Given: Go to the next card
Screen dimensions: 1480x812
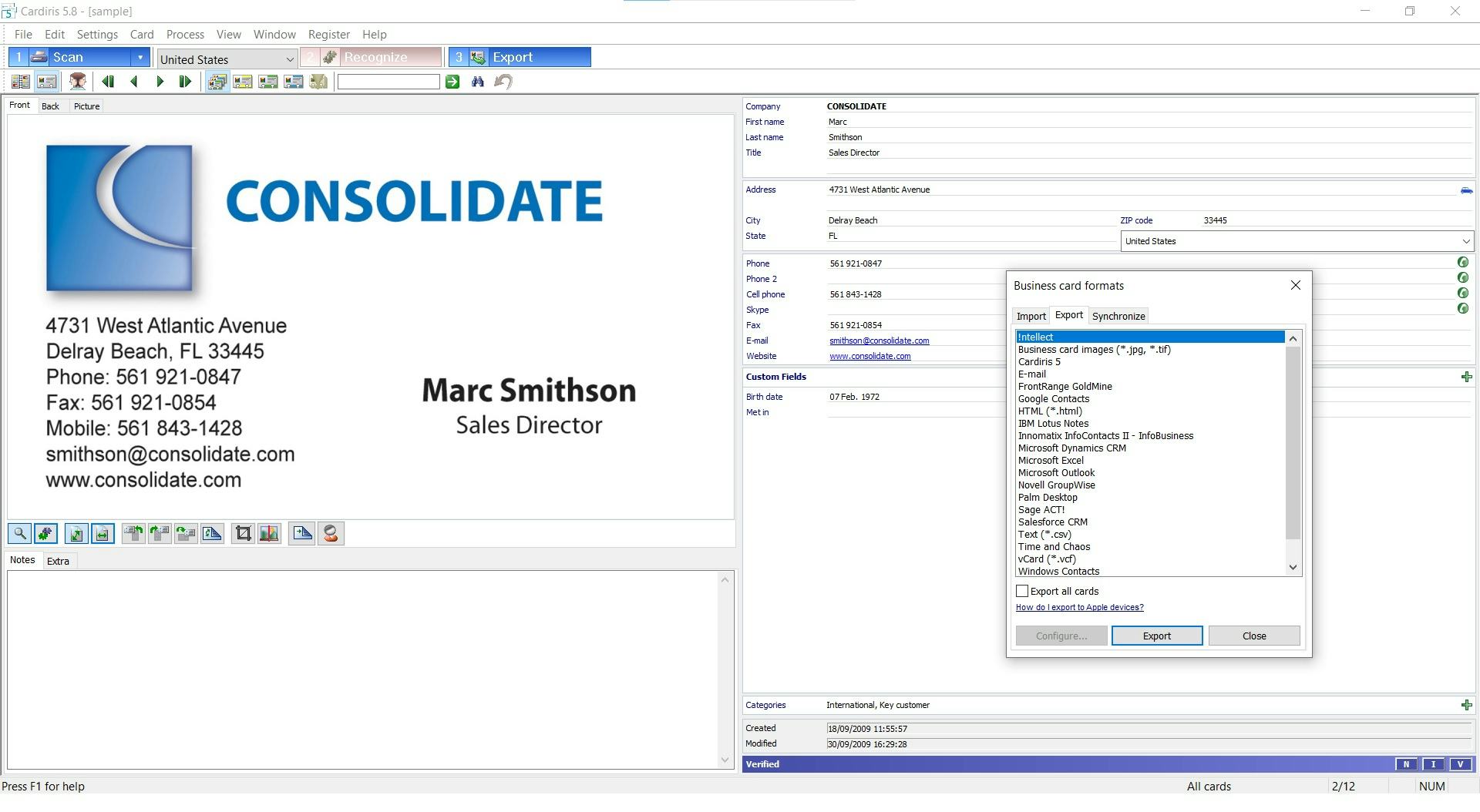Looking at the screenshot, I should coord(160,82).
